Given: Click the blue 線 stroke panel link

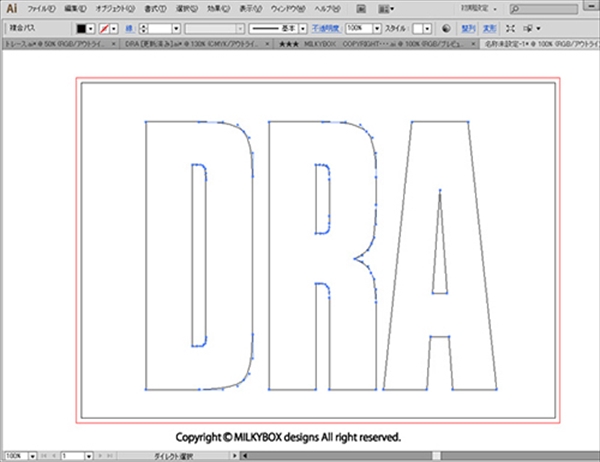Looking at the screenshot, I should click(129, 28).
